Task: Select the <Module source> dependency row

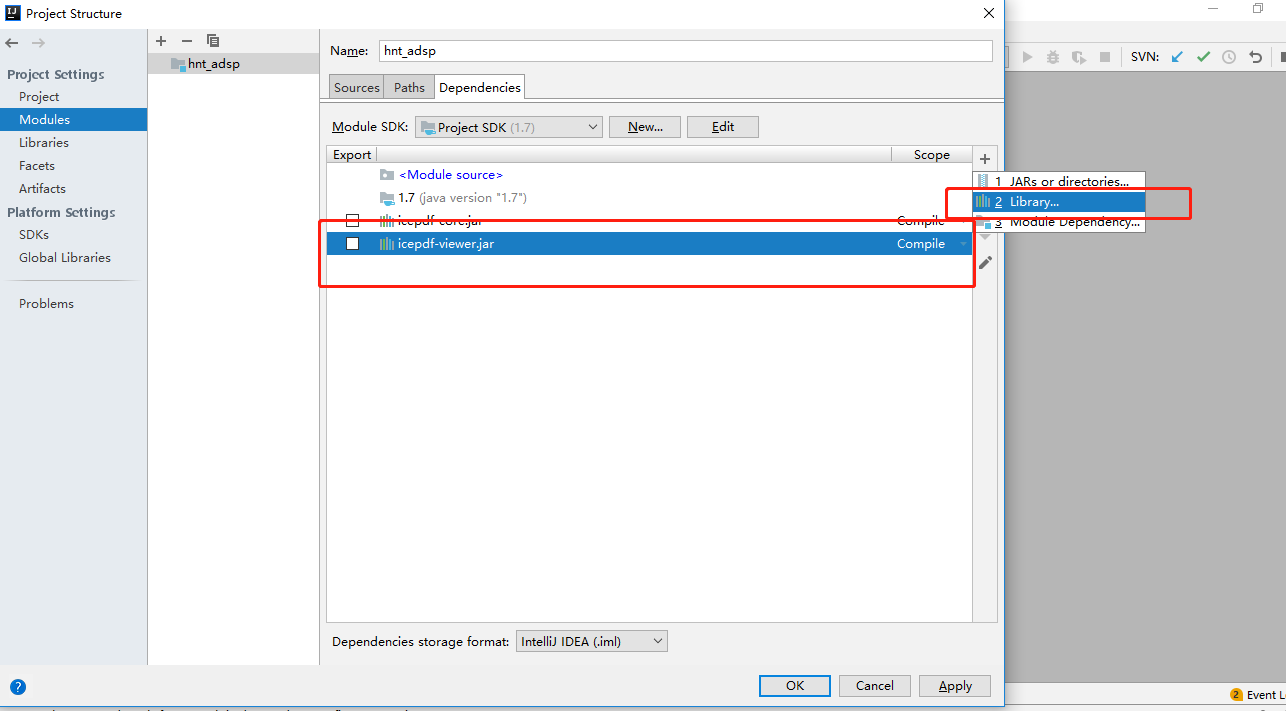Action: 649,175
